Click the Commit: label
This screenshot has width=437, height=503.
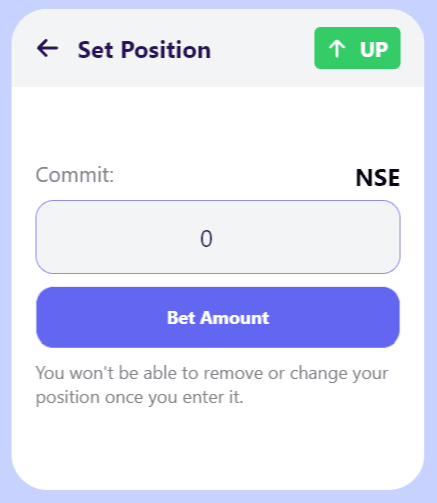coord(75,175)
